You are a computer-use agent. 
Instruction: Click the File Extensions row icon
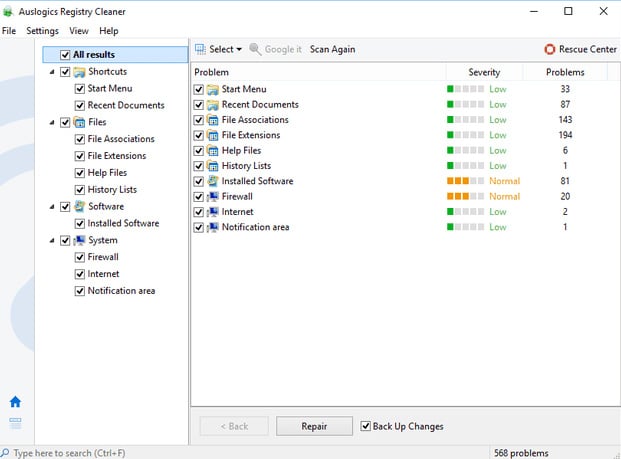tap(213, 135)
